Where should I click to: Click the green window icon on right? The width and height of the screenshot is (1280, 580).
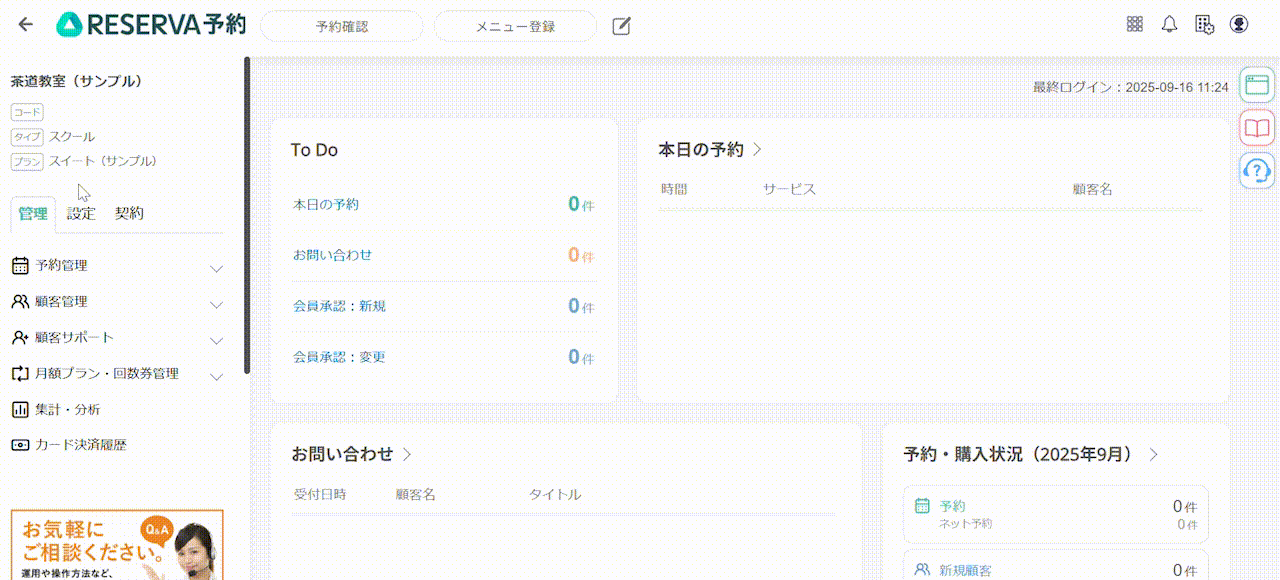(x=1257, y=85)
